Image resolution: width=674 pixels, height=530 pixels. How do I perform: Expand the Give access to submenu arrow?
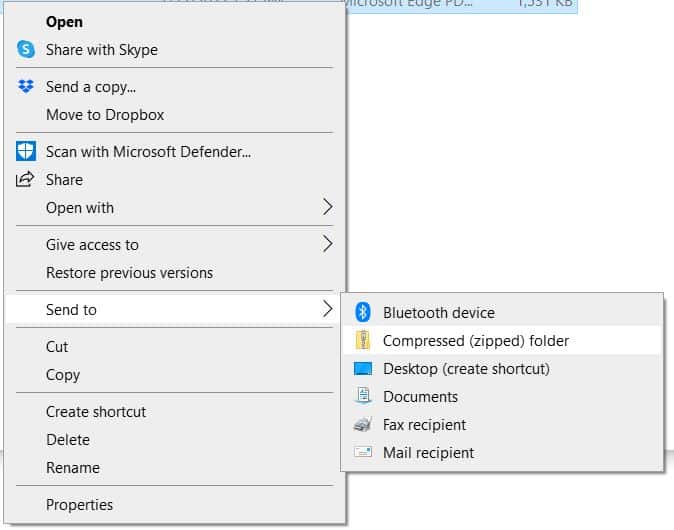(x=328, y=244)
